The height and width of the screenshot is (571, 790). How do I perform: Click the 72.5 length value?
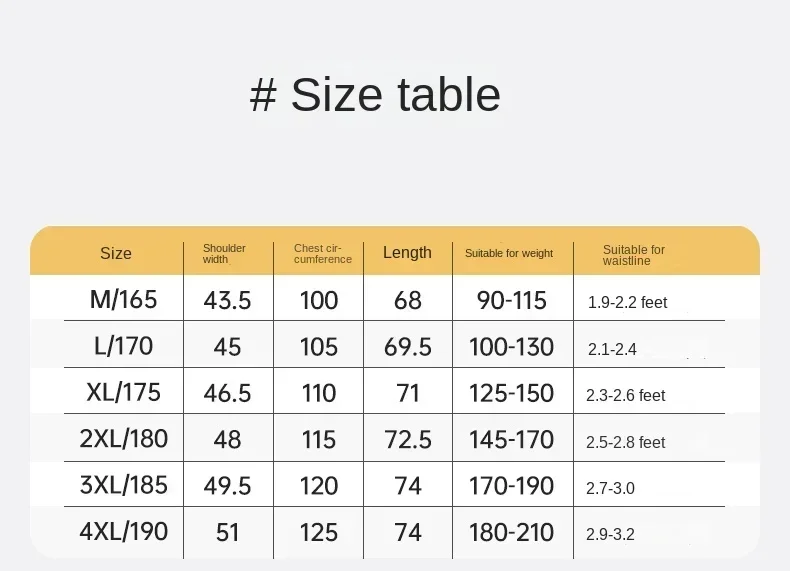click(x=408, y=439)
